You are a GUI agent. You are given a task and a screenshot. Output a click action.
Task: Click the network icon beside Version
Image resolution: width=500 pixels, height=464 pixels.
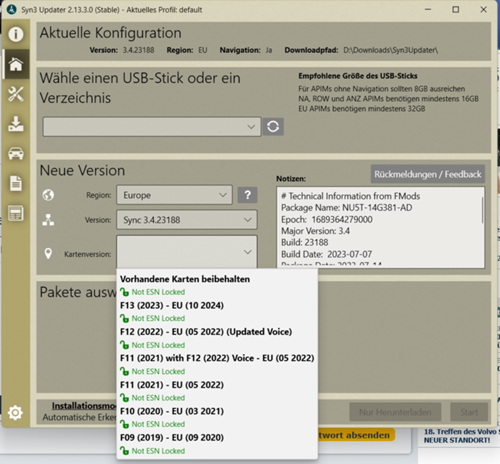click(48, 220)
